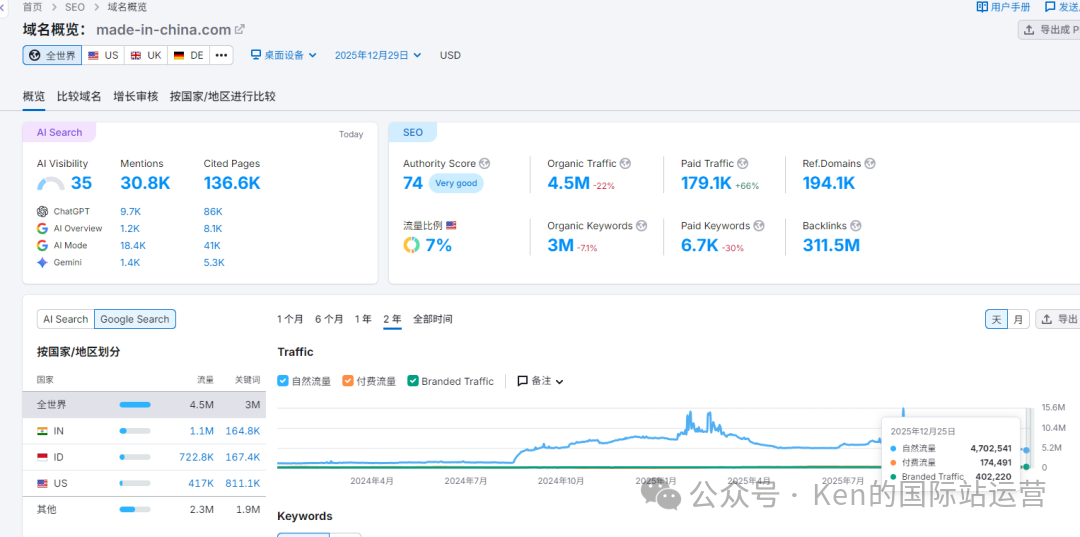This screenshot has width=1080, height=537.
Task: Click the 1.1M India traffic cell
Action: (x=202, y=431)
